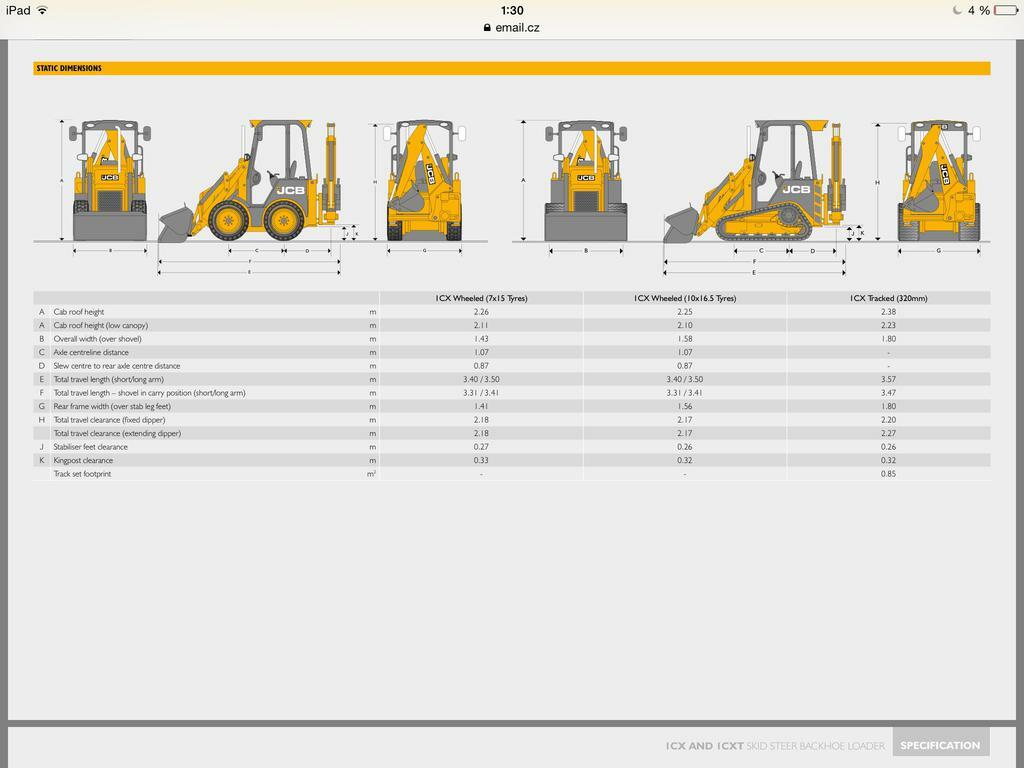1024x768 pixels.
Task: Select the 3.57 tracked travel length value
Action: [888, 379]
